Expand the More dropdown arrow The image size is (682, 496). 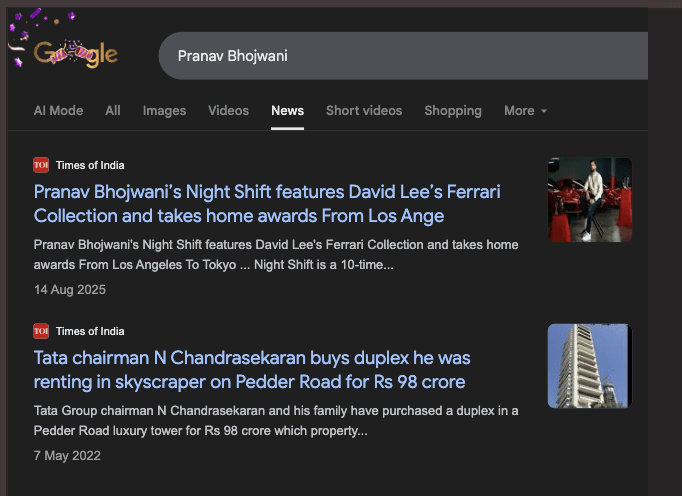click(x=544, y=111)
